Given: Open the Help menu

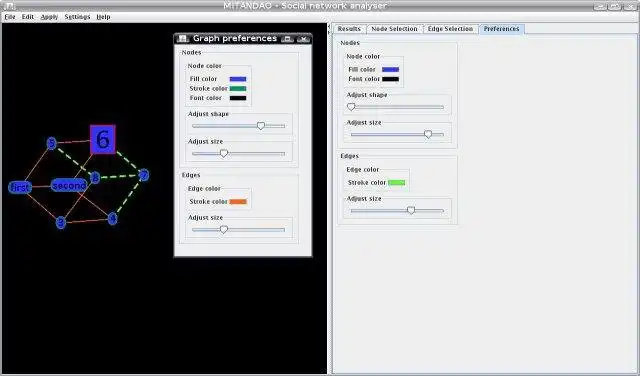Looking at the screenshot, I should coord(103,17).
